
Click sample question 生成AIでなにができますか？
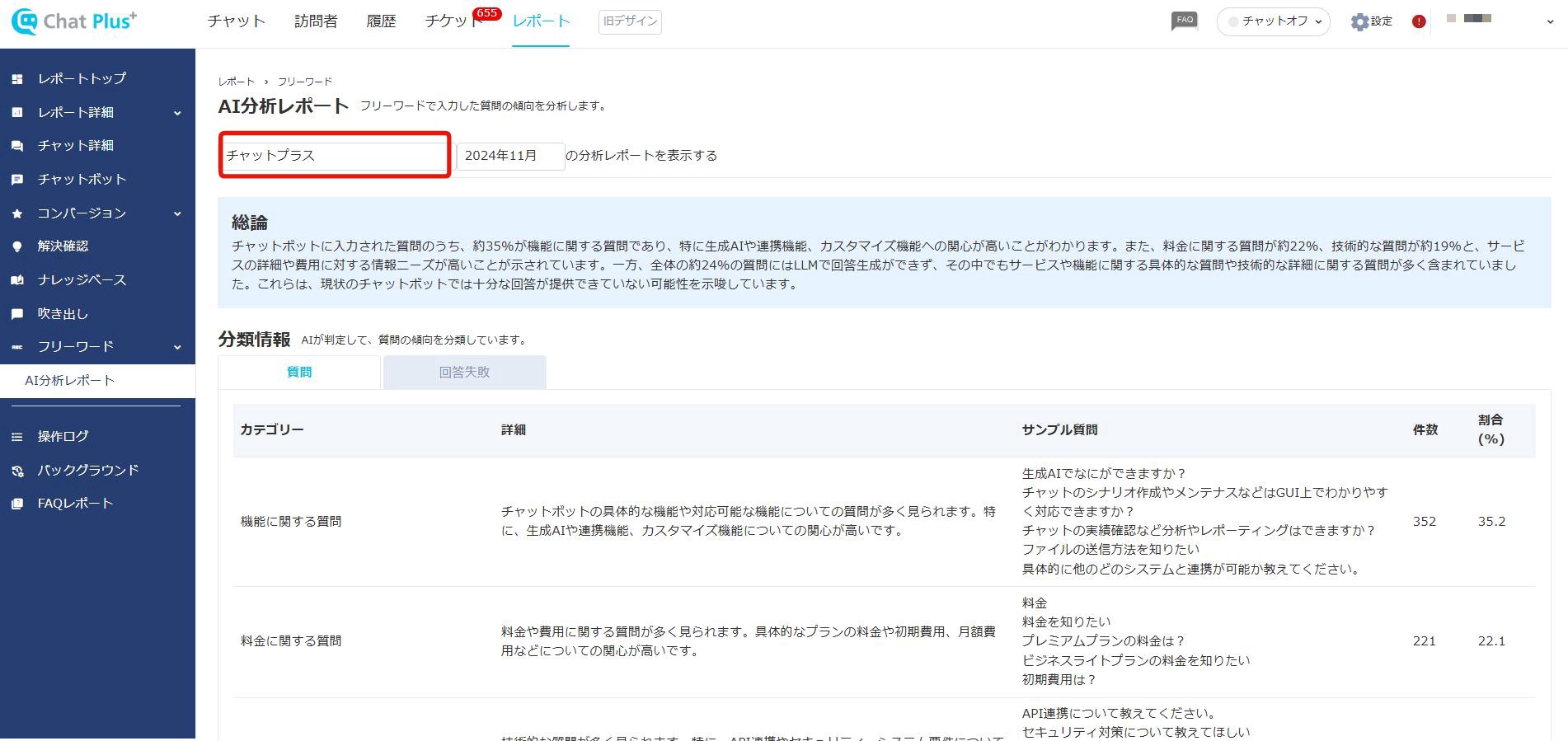1103,473
